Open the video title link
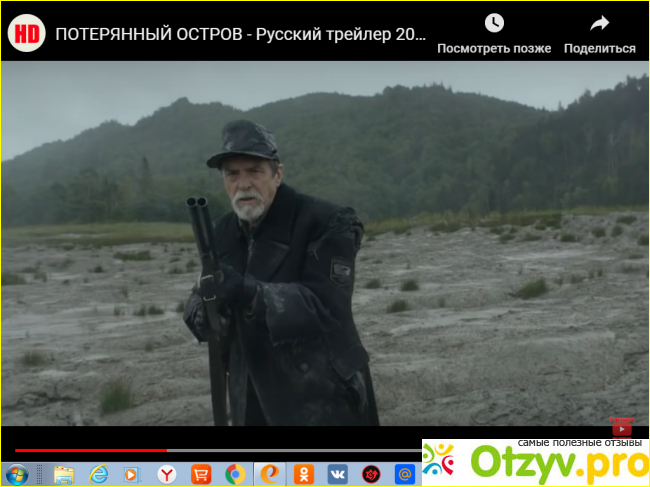Image resolution: width=650 pixels, height=487 pixels. point(240,34)
